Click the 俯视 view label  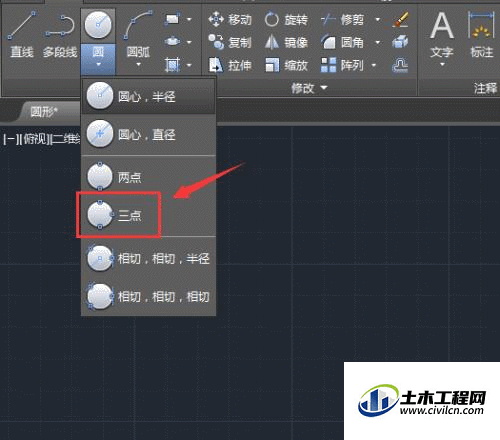(x=34, y=139)
